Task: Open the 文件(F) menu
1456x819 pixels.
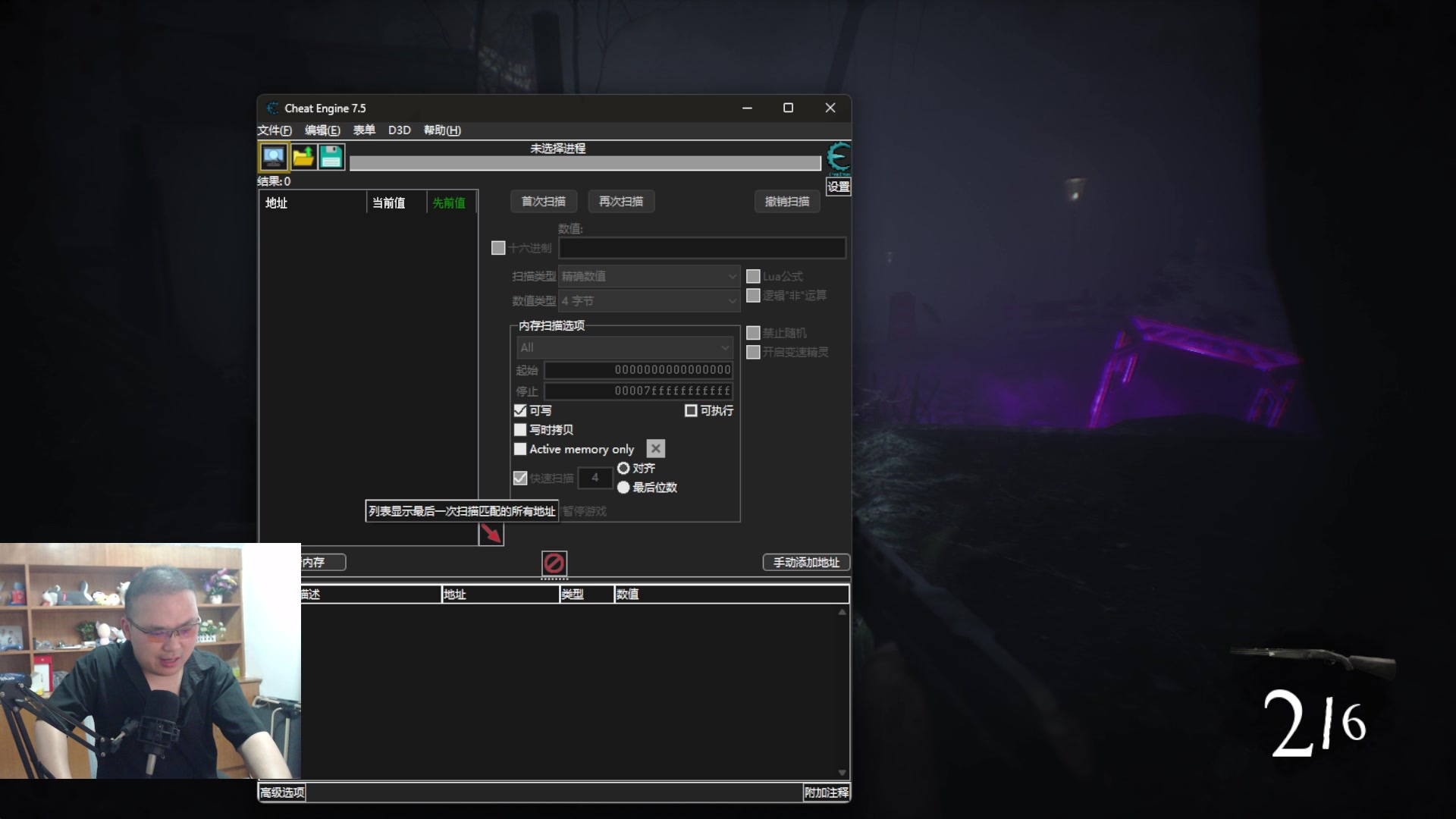Action: 275,130
